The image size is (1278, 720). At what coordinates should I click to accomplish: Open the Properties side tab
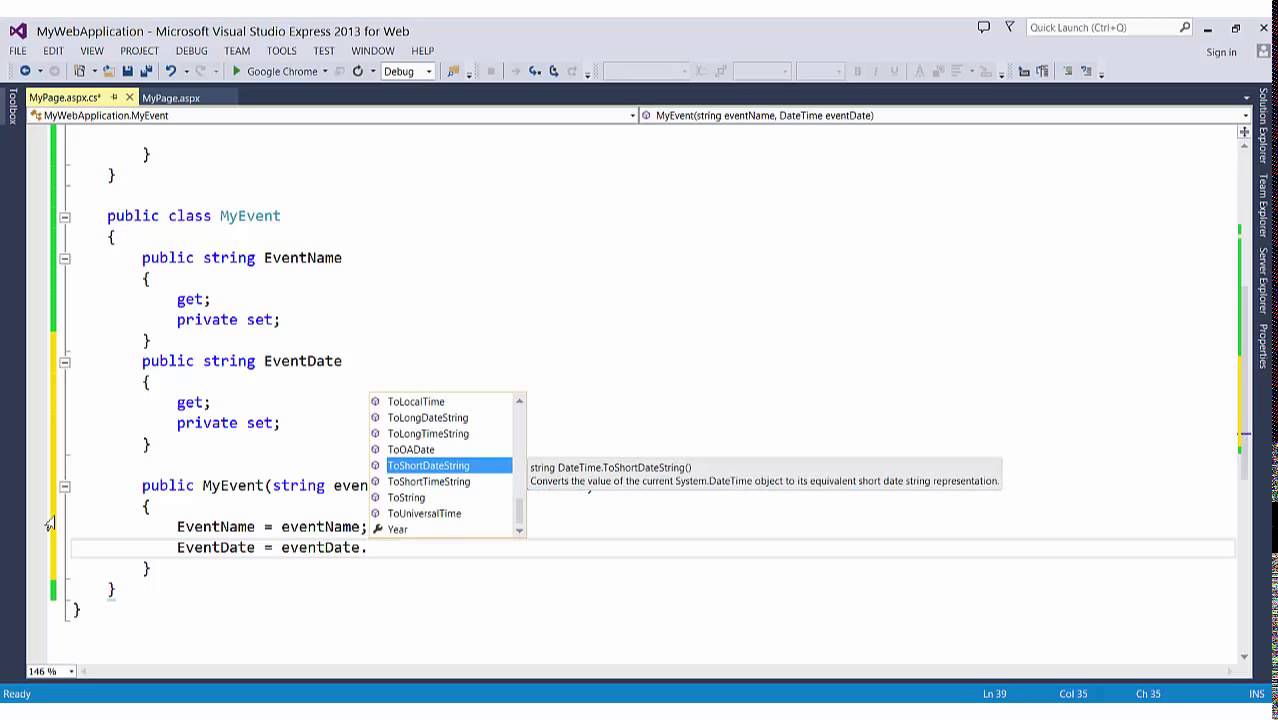point(1263,345)
